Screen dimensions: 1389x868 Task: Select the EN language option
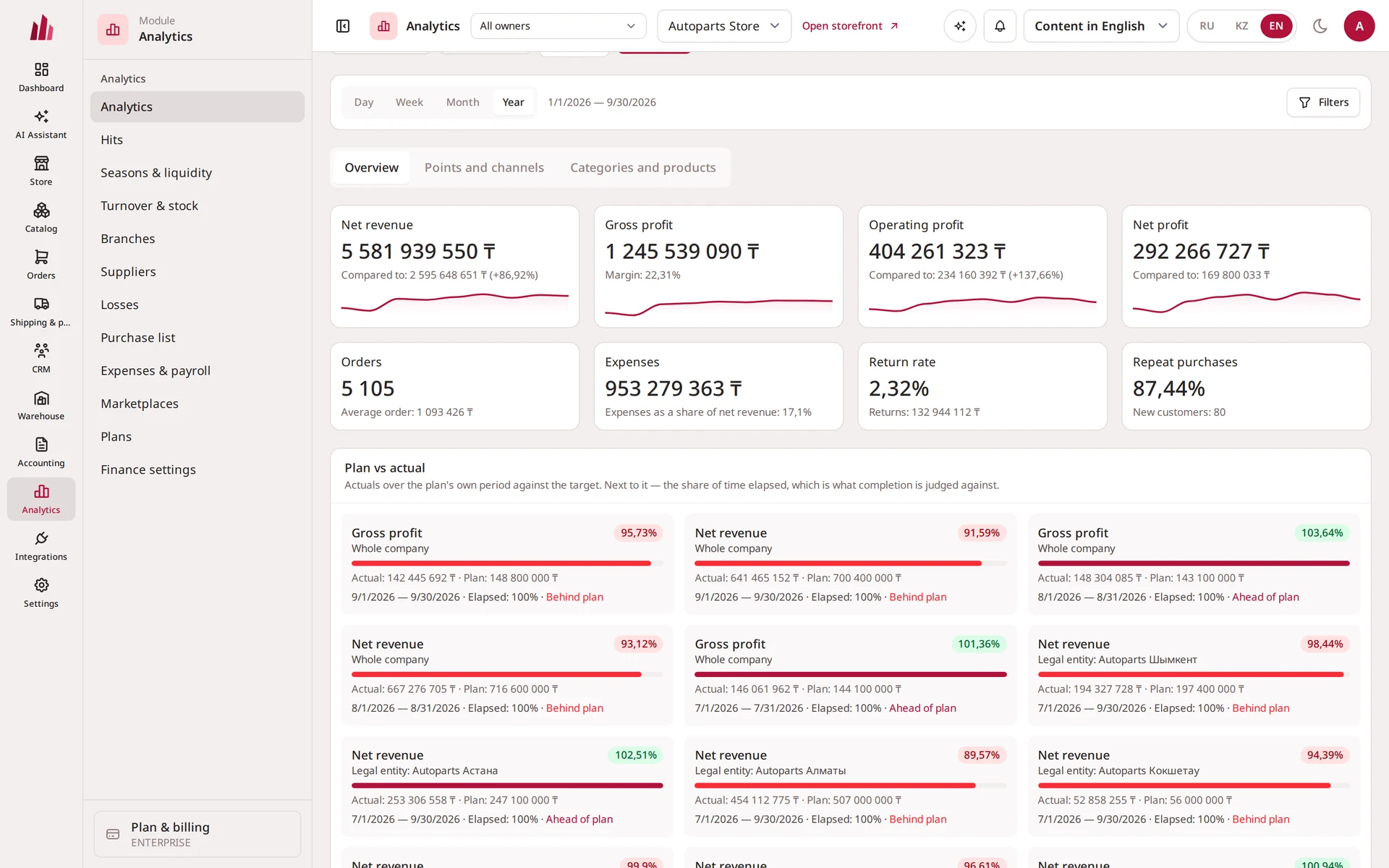pos(1276,26)
